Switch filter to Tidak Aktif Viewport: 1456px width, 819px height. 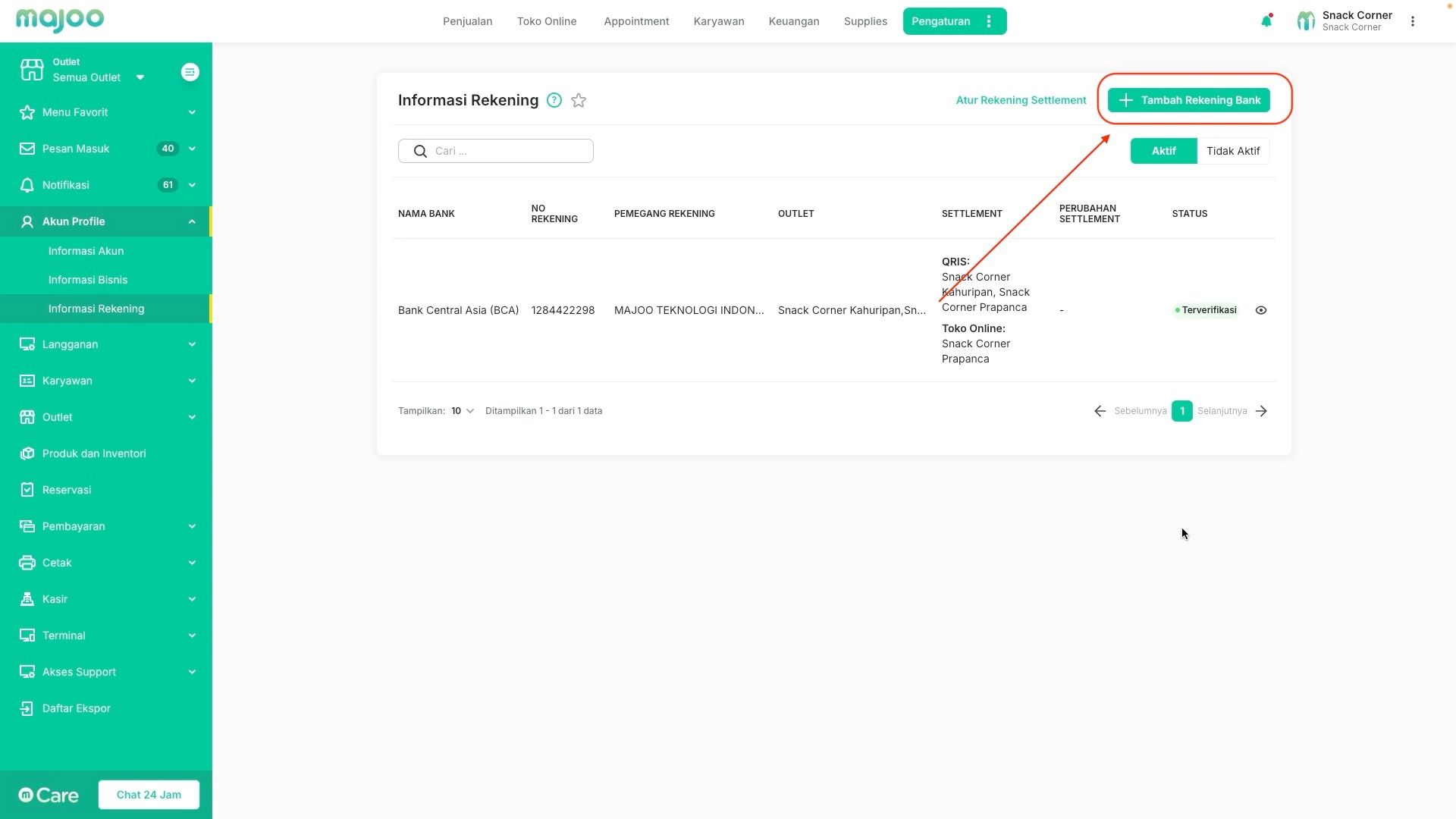coord(1232,151)
